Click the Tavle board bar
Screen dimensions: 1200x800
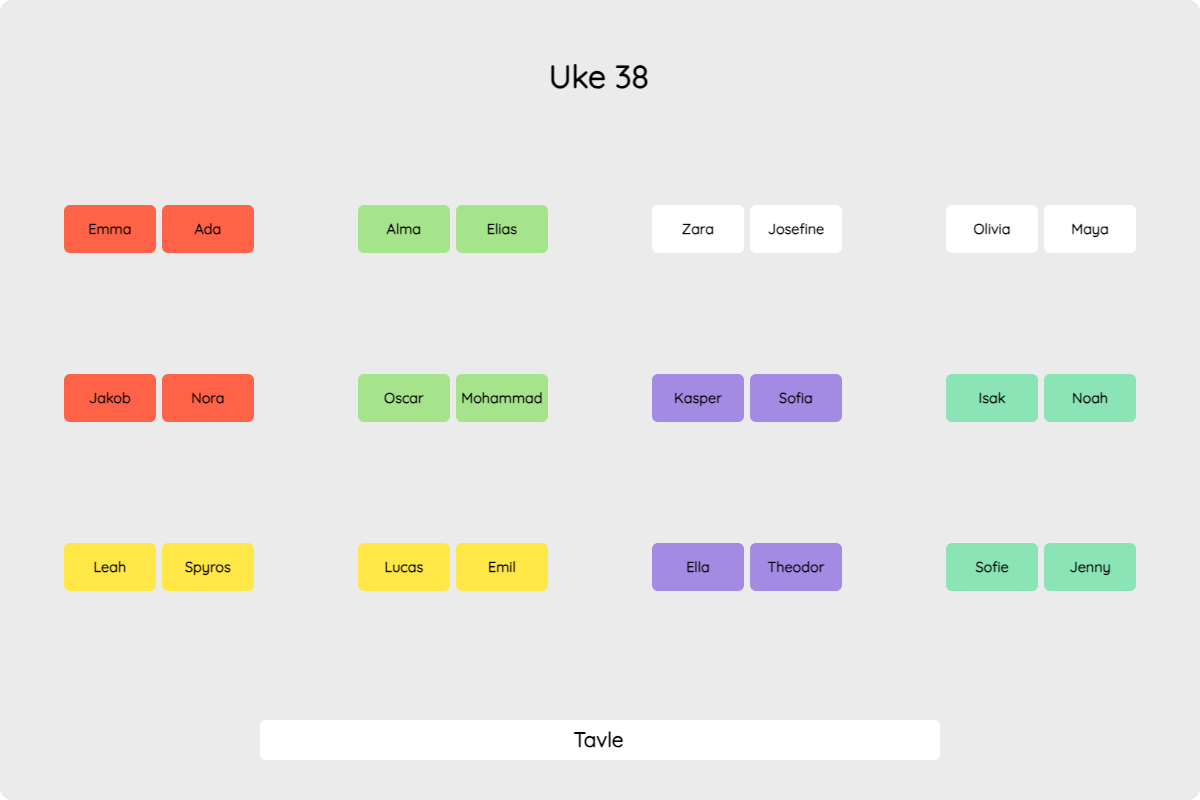coord(600,740)
